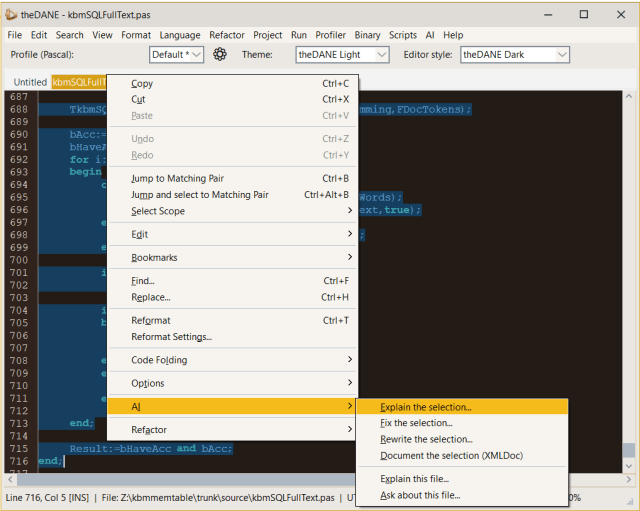Viewport: 640px width, 511px height.
Task: Select Jump and select to Matching Pair
Action: tap(232, 195)
